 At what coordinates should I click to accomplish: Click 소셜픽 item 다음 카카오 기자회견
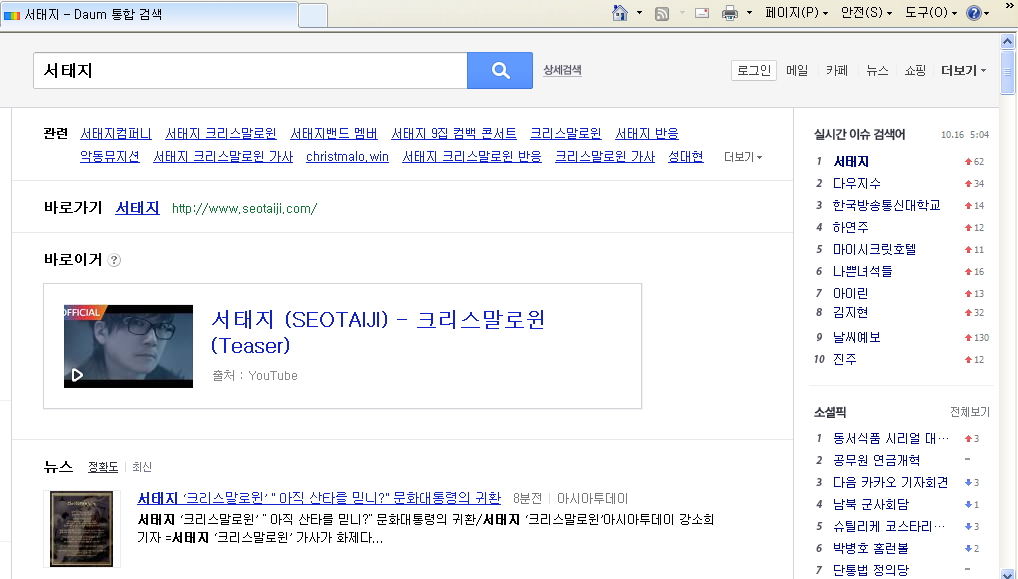point(890,483)
